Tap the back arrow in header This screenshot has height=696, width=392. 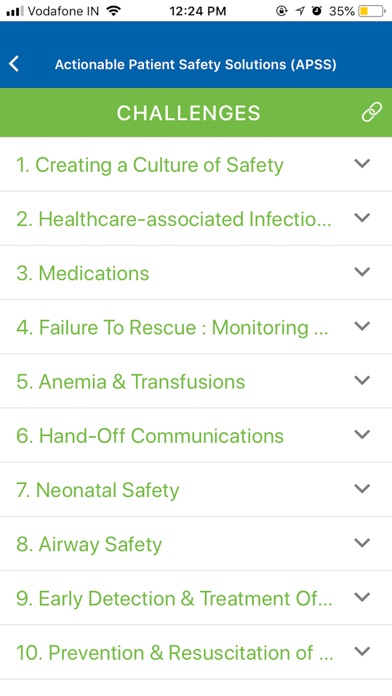[x=14, y=64]
